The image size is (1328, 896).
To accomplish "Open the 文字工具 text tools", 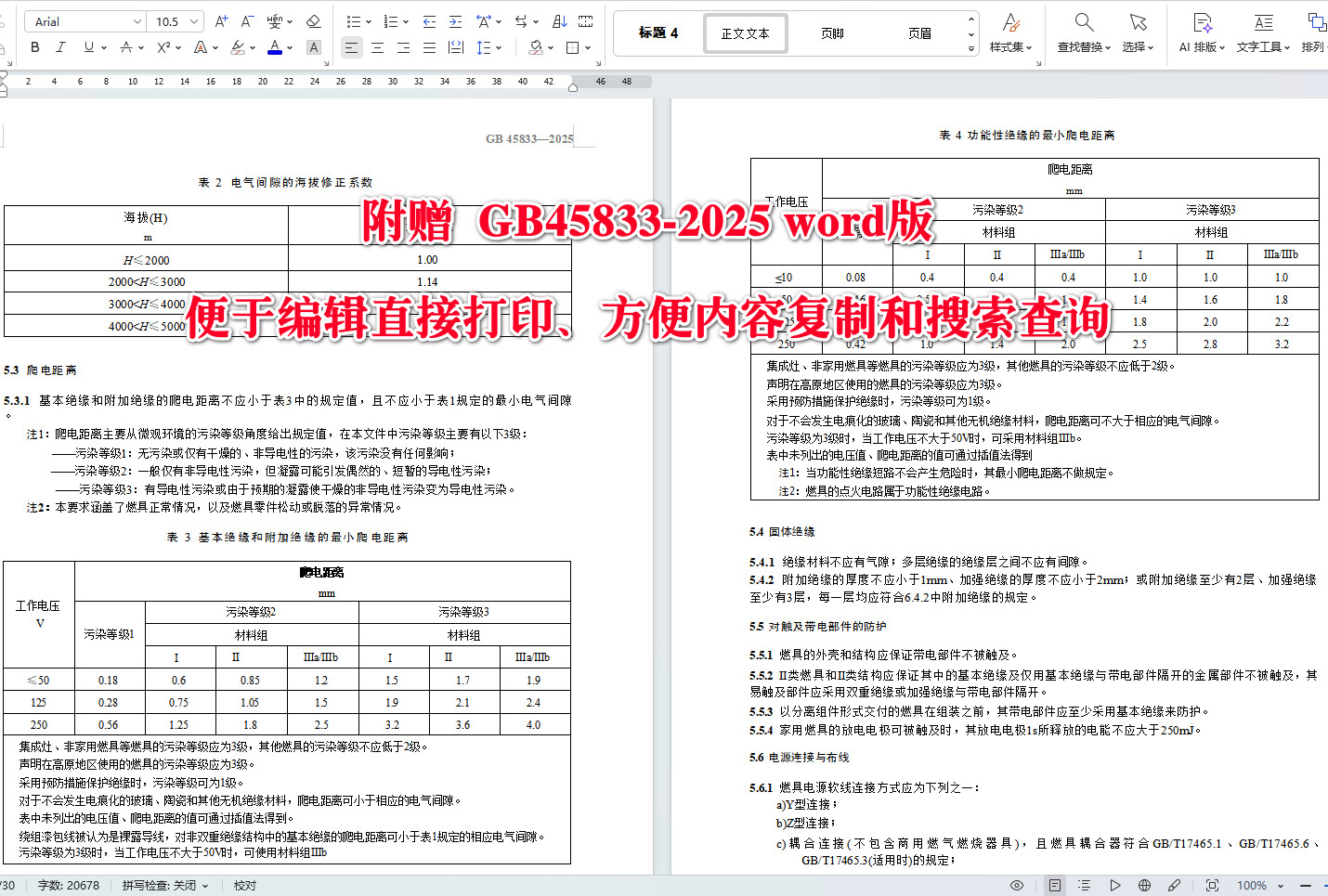I will pos(1261,31).
